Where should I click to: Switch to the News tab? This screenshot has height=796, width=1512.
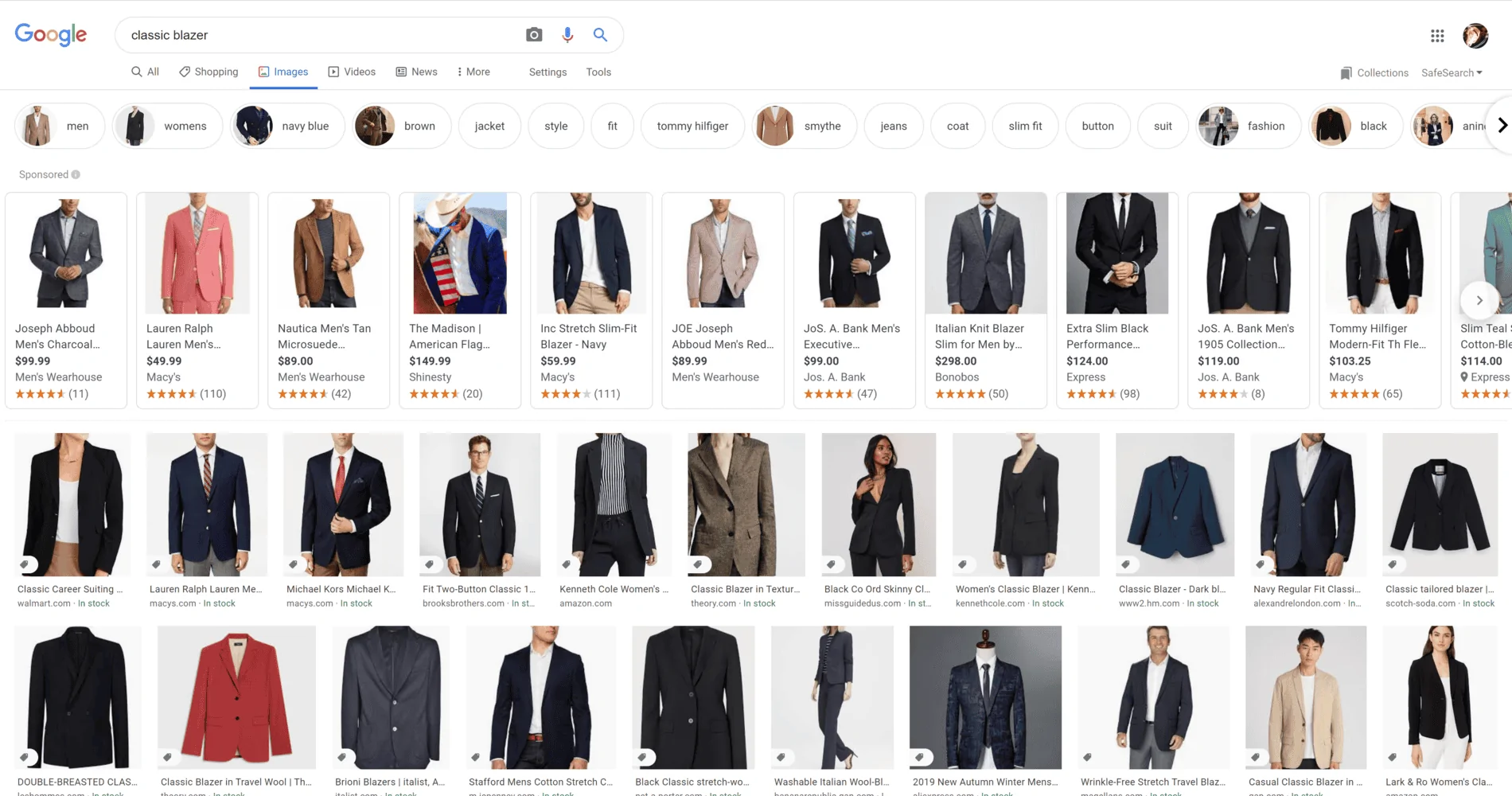click(x=417, y=72)
